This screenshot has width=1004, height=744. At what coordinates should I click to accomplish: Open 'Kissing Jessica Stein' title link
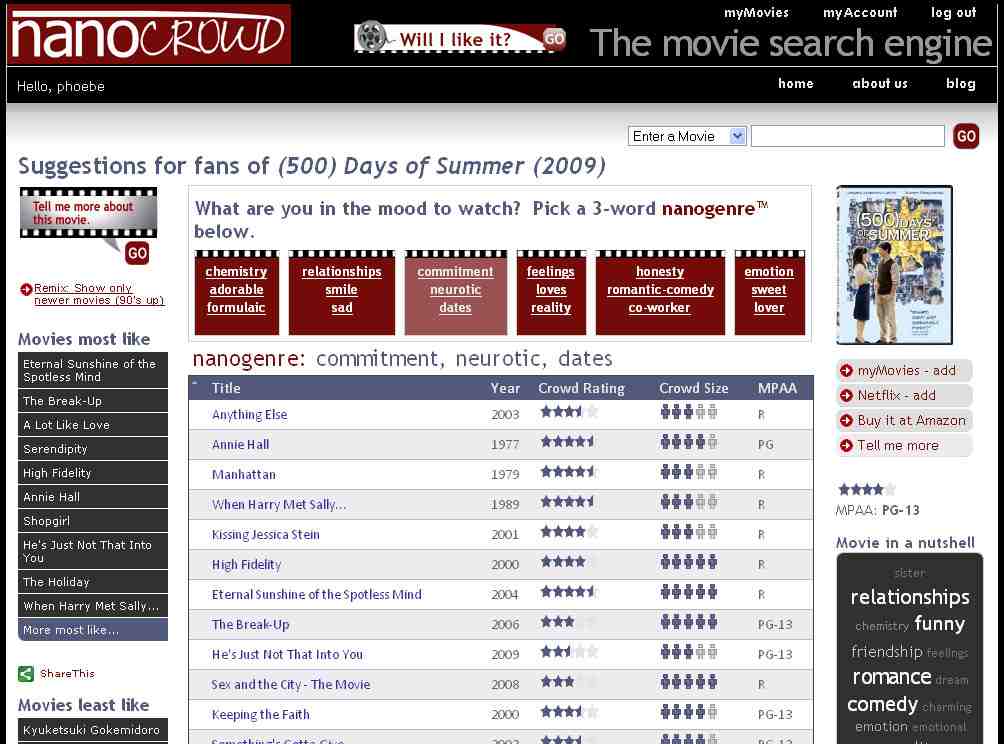266,535
